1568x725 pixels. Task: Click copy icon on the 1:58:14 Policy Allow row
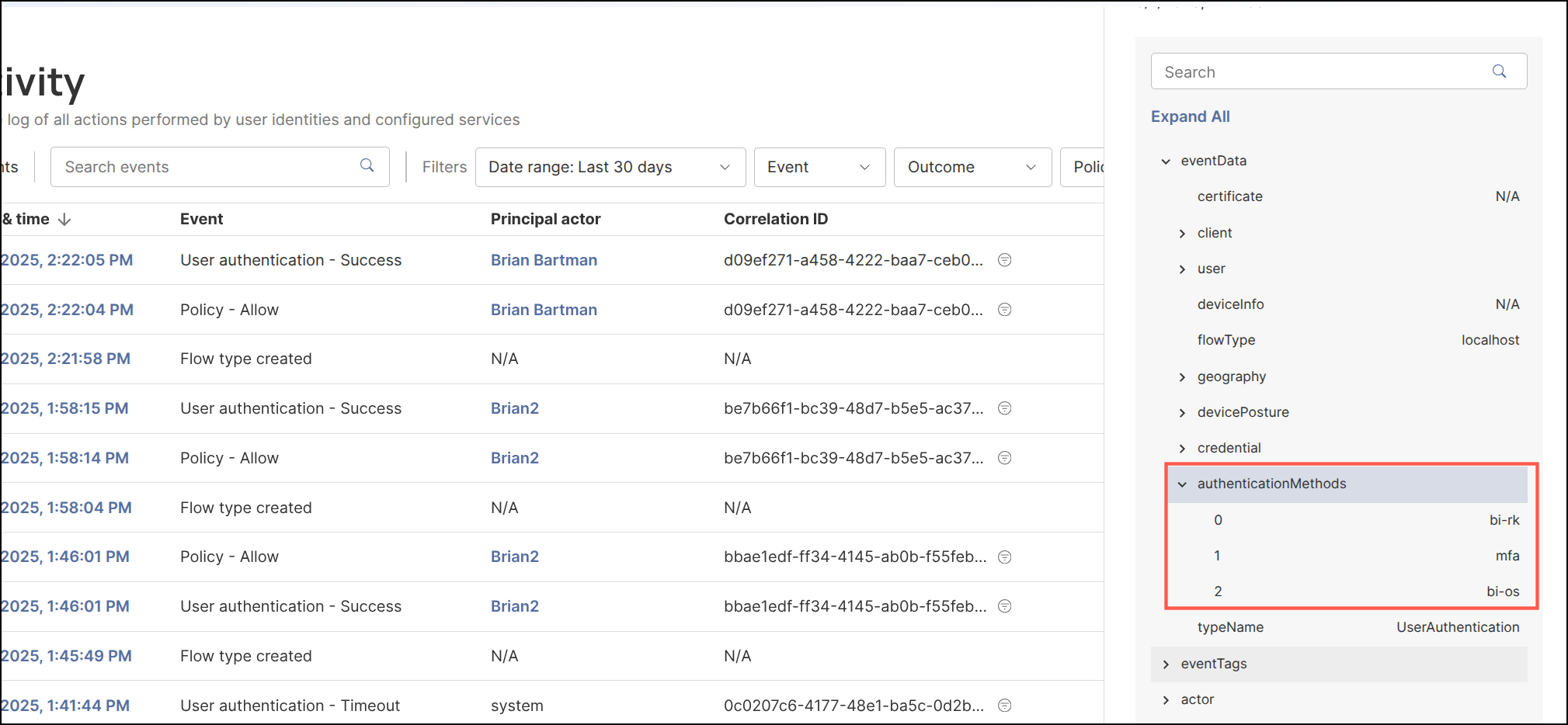click(1004, 458)
